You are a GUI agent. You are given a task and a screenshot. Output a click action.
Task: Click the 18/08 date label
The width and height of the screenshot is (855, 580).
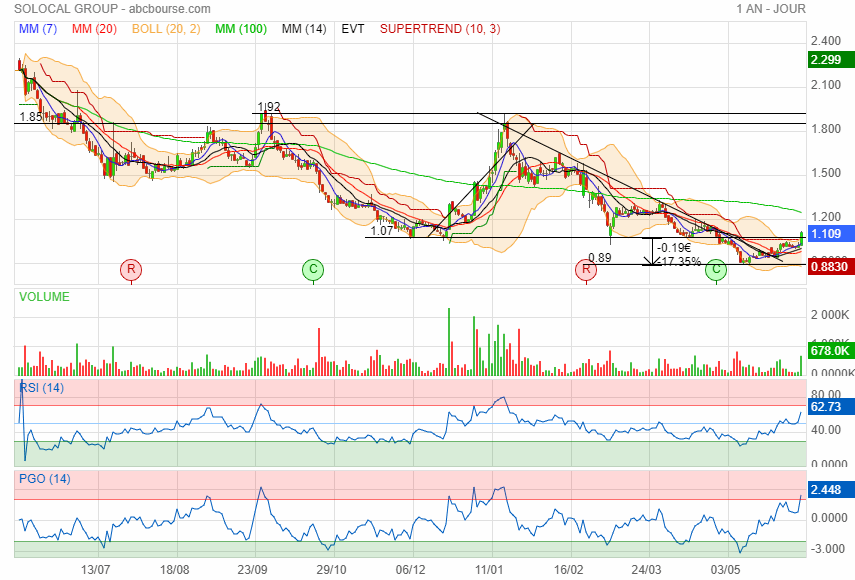click(174, 570)
